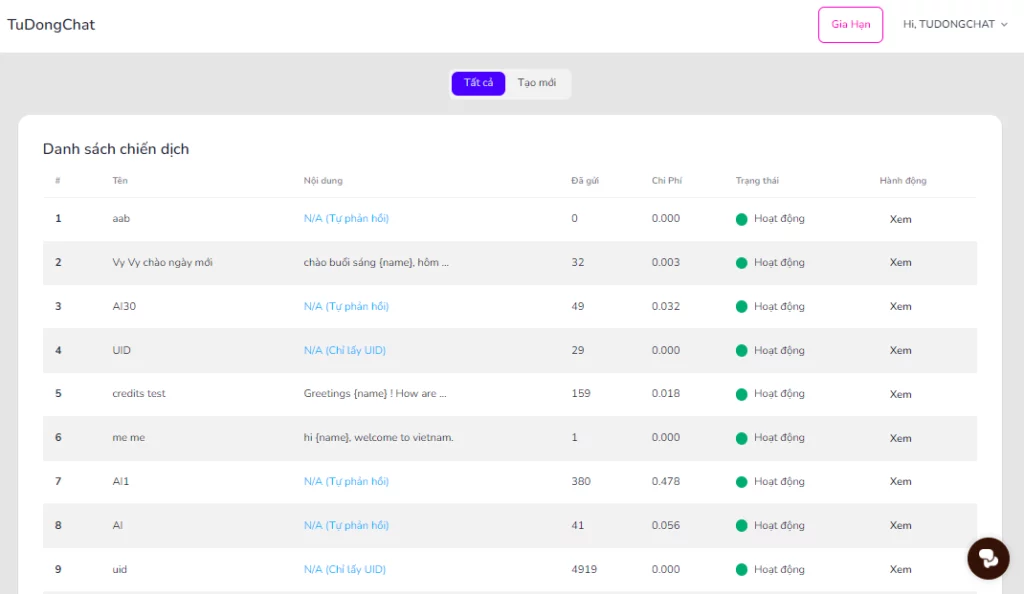This screenshot has width=1024, height=594.
Task: Click Xem for the aab campaign
Action: coord(900,219)
